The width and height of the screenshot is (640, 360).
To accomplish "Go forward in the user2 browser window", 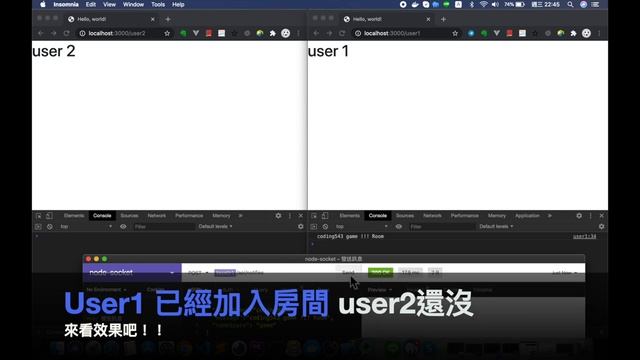I will pos(53,33).
